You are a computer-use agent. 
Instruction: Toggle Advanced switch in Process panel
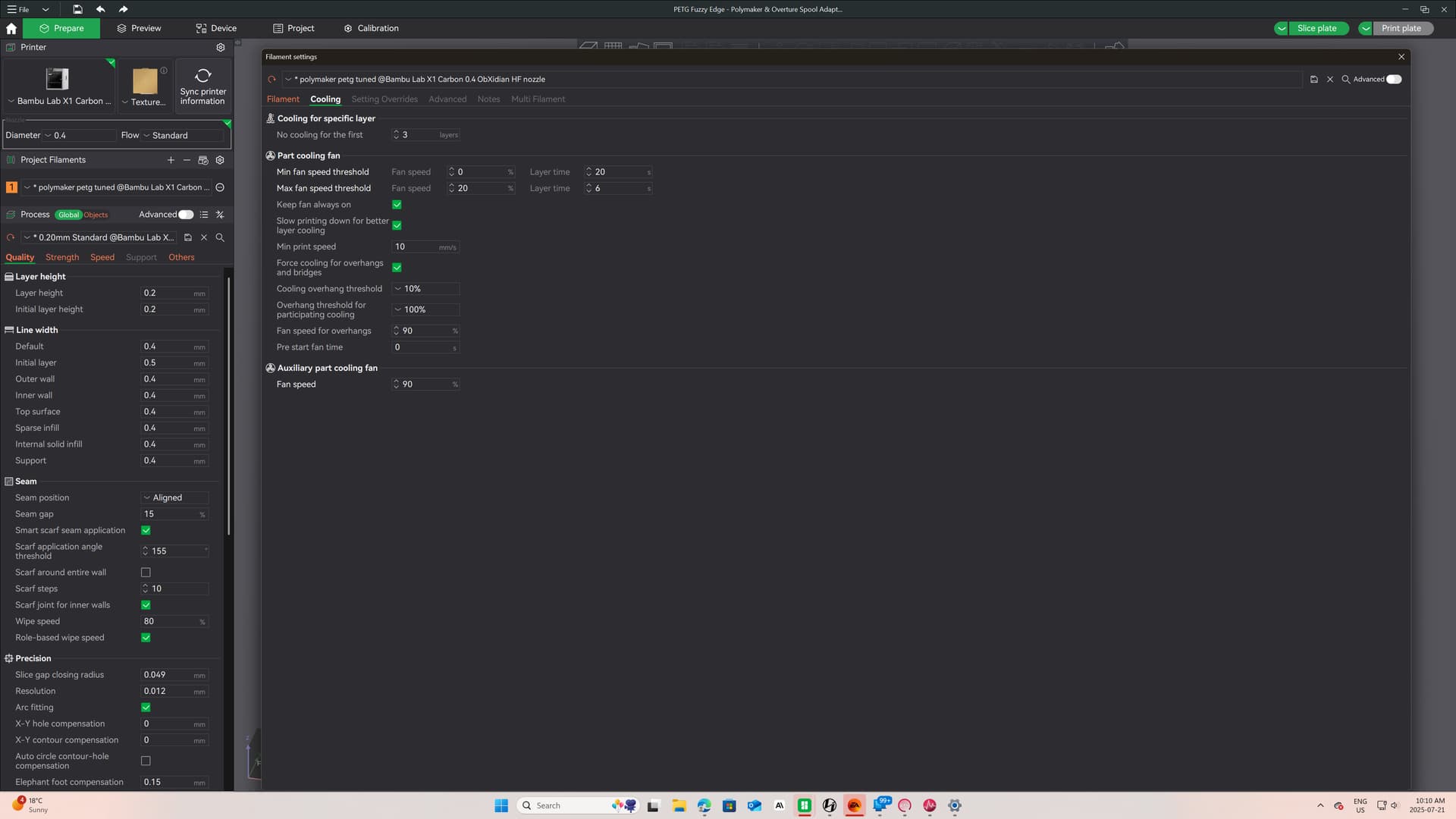(x=186, y=215)
